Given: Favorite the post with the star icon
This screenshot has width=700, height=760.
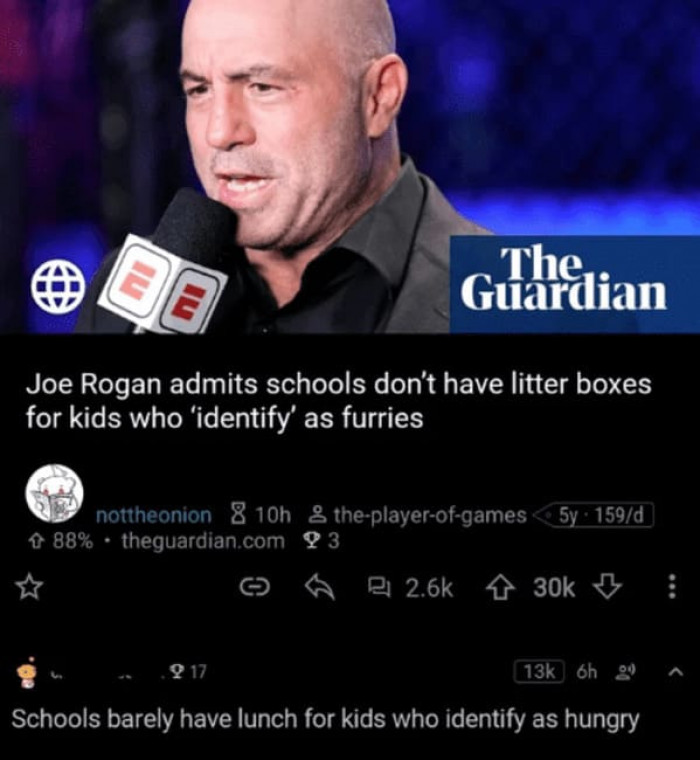Looking at the screenshot, I should tap(29, 587).
